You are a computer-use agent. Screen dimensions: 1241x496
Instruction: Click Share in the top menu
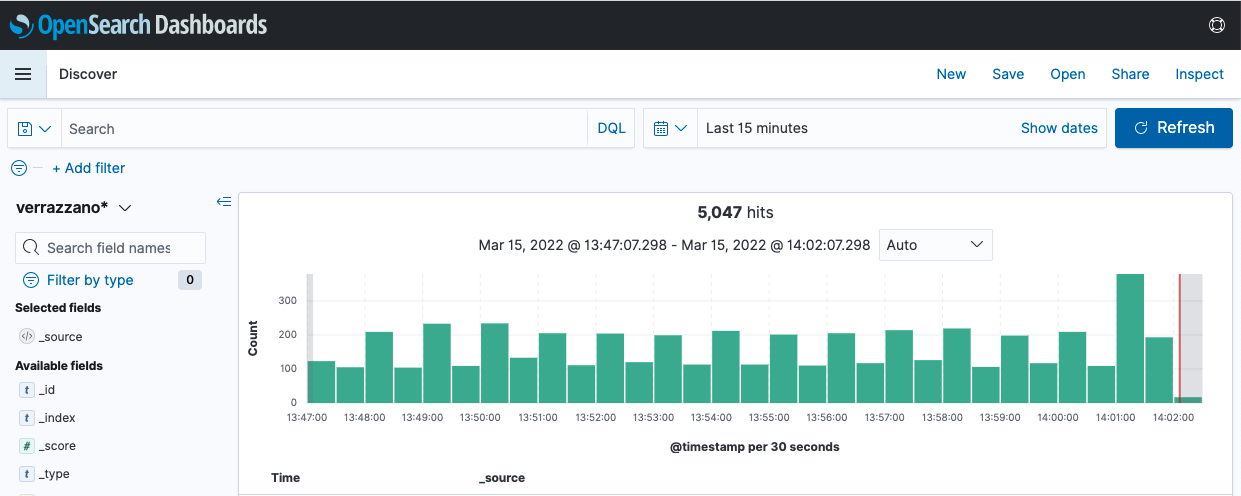1130,74
